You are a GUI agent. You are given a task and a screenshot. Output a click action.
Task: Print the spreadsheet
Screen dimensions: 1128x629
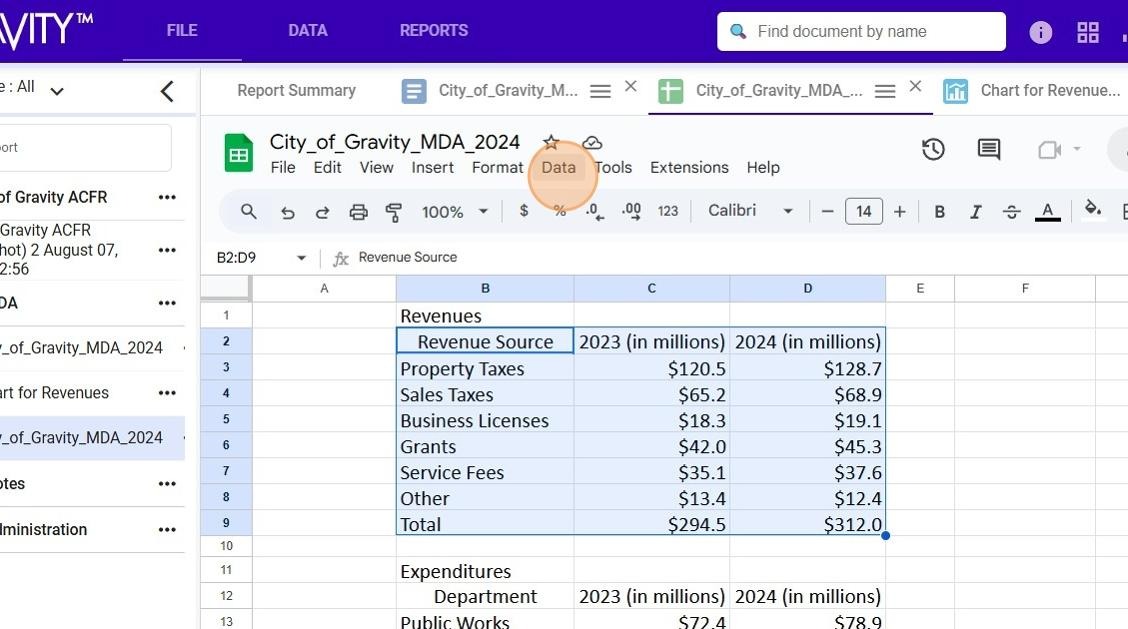click(358, 212)
